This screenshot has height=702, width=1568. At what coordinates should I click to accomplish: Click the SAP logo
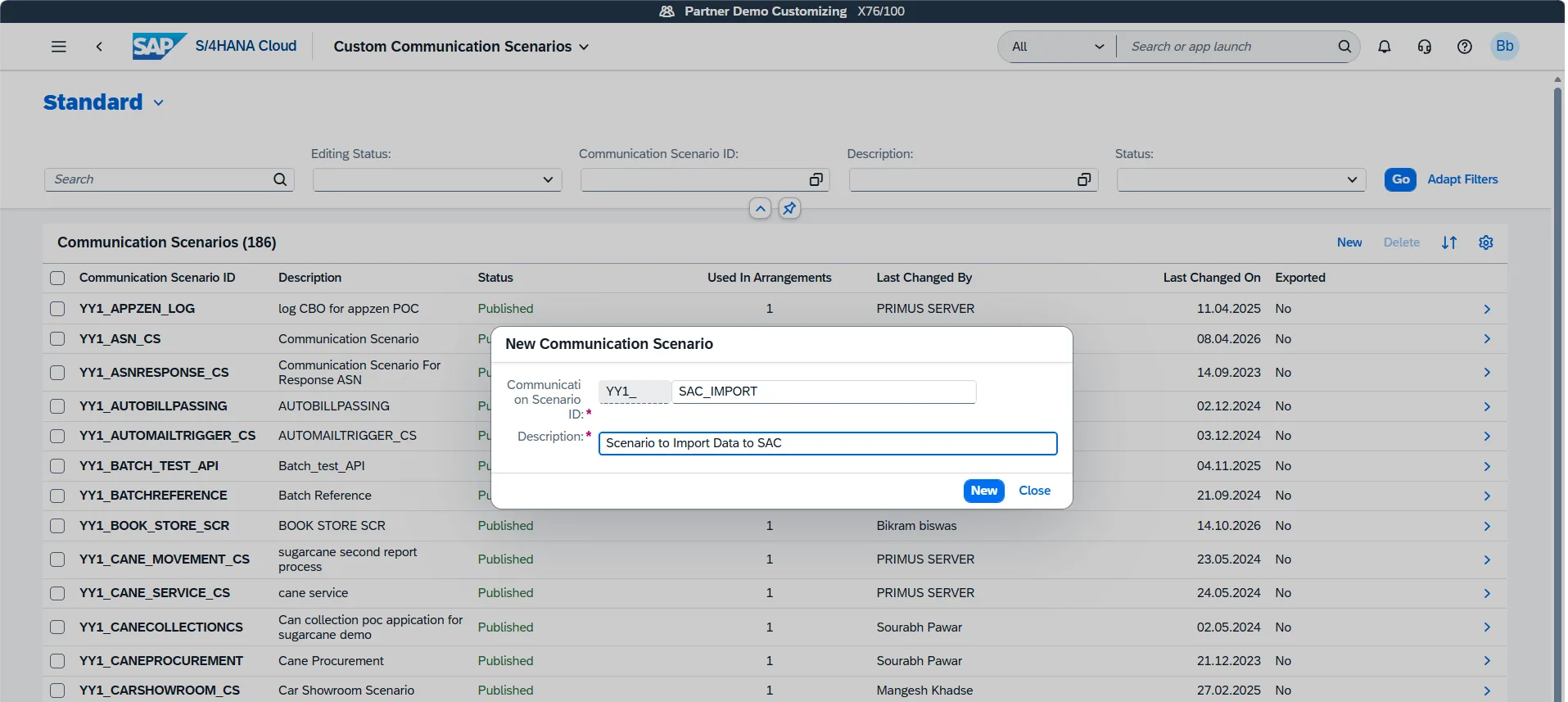159,47
